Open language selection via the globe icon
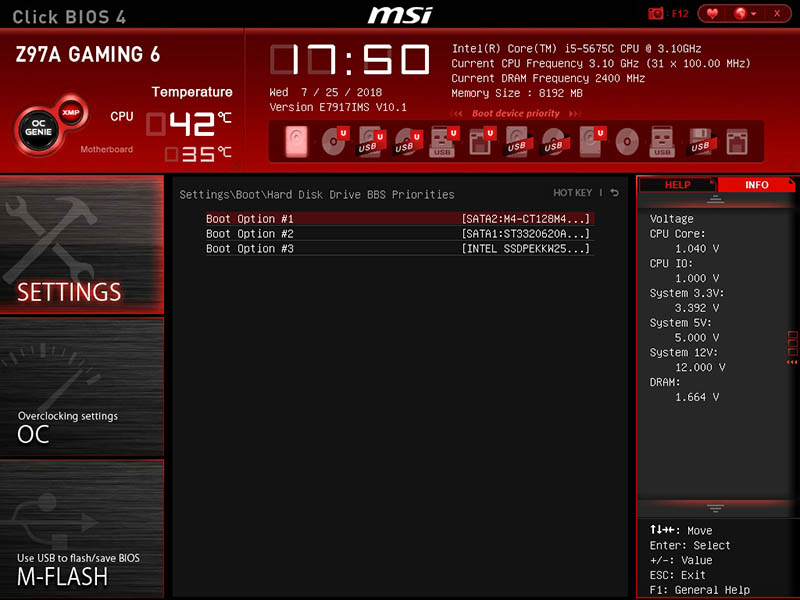800x600 pixels. pos(740,14)
